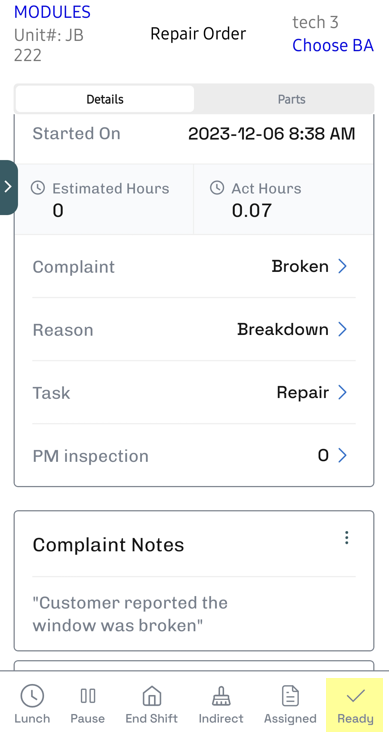Screen dimensions: 389x734
Task: Open the PM inspection chevron
Action: click(343, 455)
